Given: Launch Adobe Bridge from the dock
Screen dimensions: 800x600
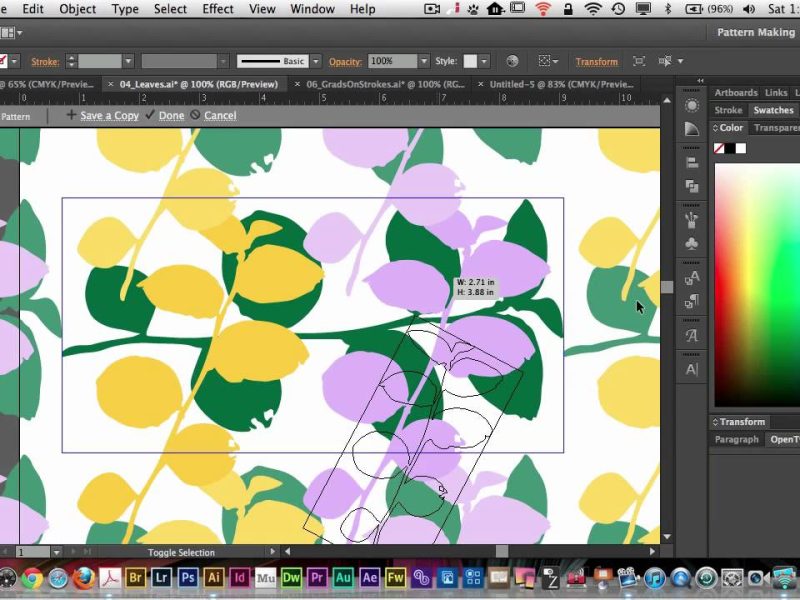Looking at the screenshot, I should coord(135,578).
